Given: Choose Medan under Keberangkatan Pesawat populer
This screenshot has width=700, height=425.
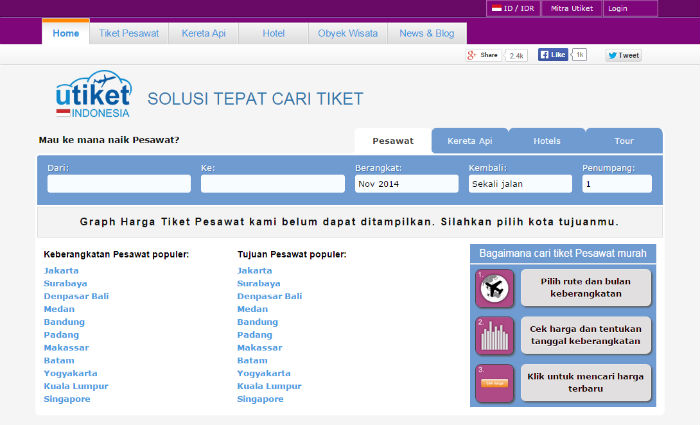Looking at the screenshot, I should pos(59,309).
